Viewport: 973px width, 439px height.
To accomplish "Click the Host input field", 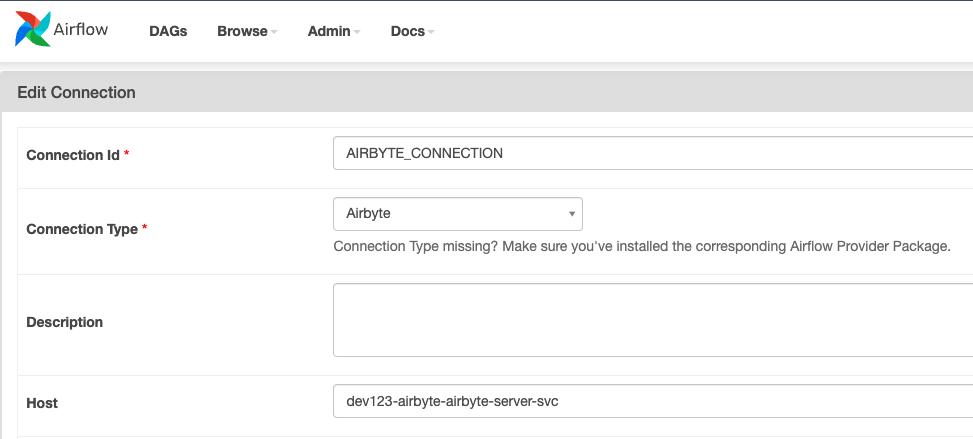I will (x=653, y=401).
